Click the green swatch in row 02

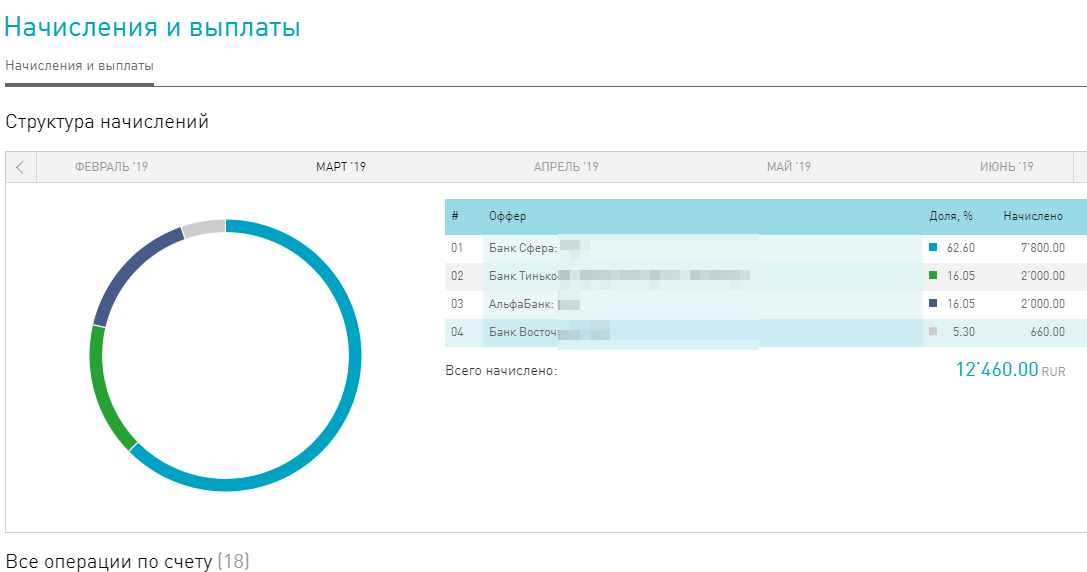click(933, 275)
